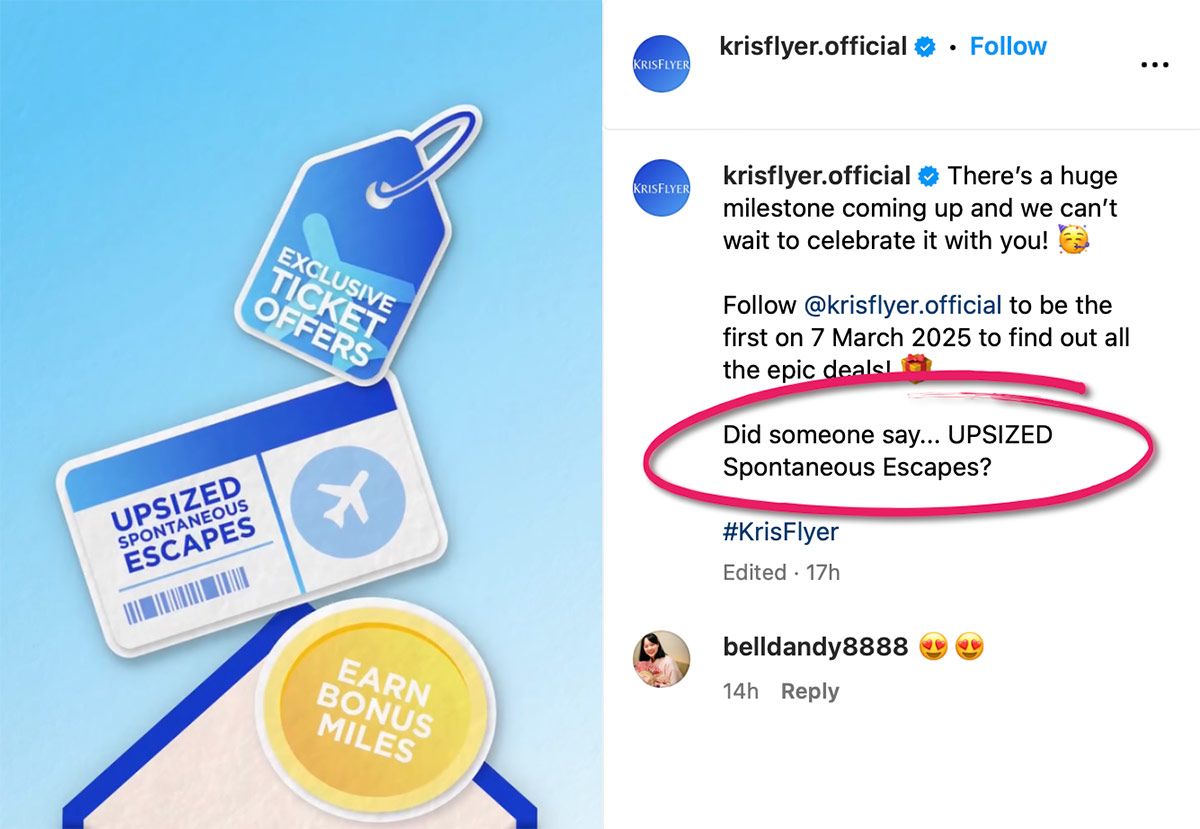The width and height of the screenshot is (1200, 829).
Task: Open the three-dot more options menu
Action: (x=1154, y=65)
